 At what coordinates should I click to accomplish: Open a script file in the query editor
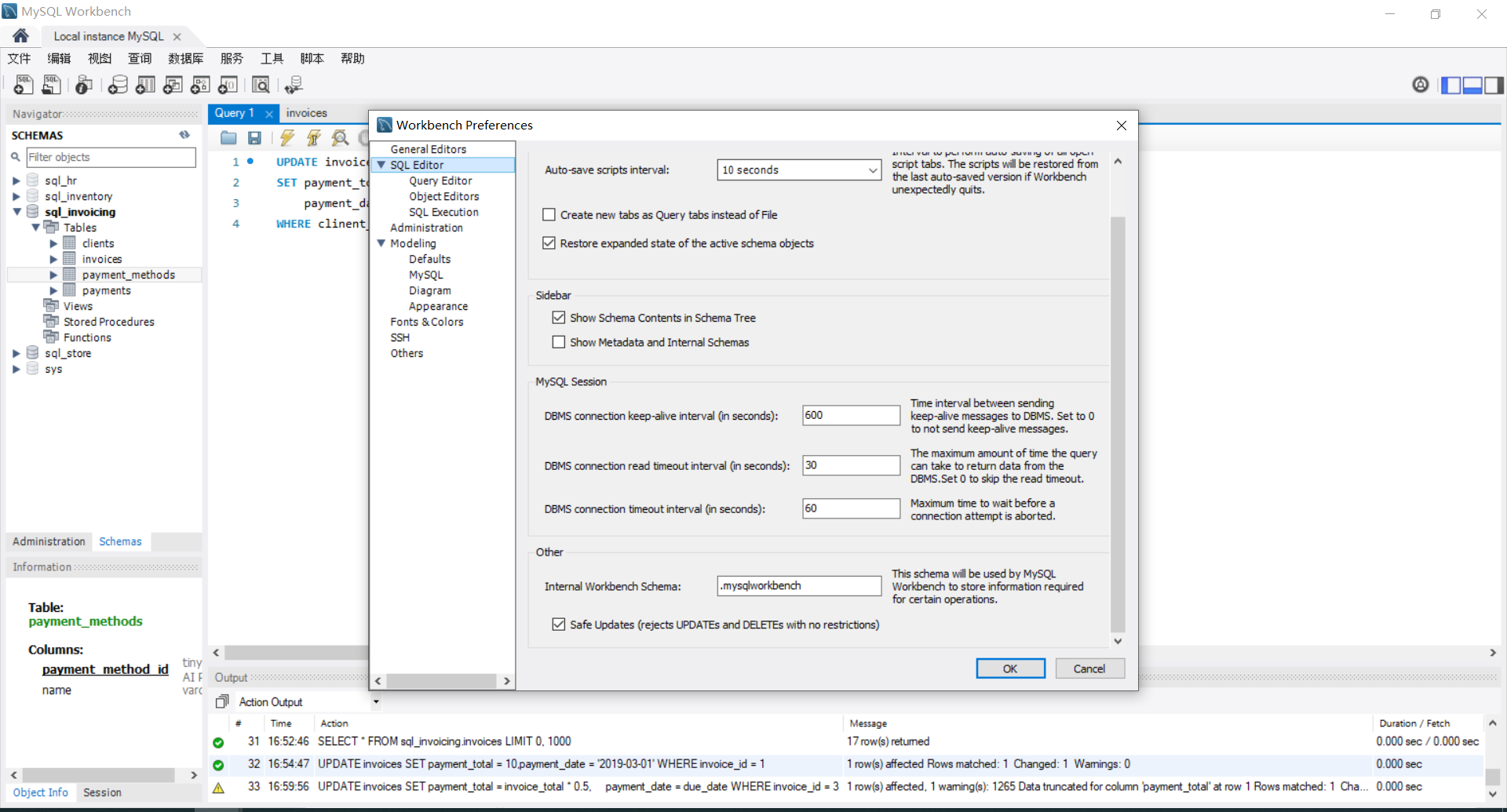click(228, 138)
